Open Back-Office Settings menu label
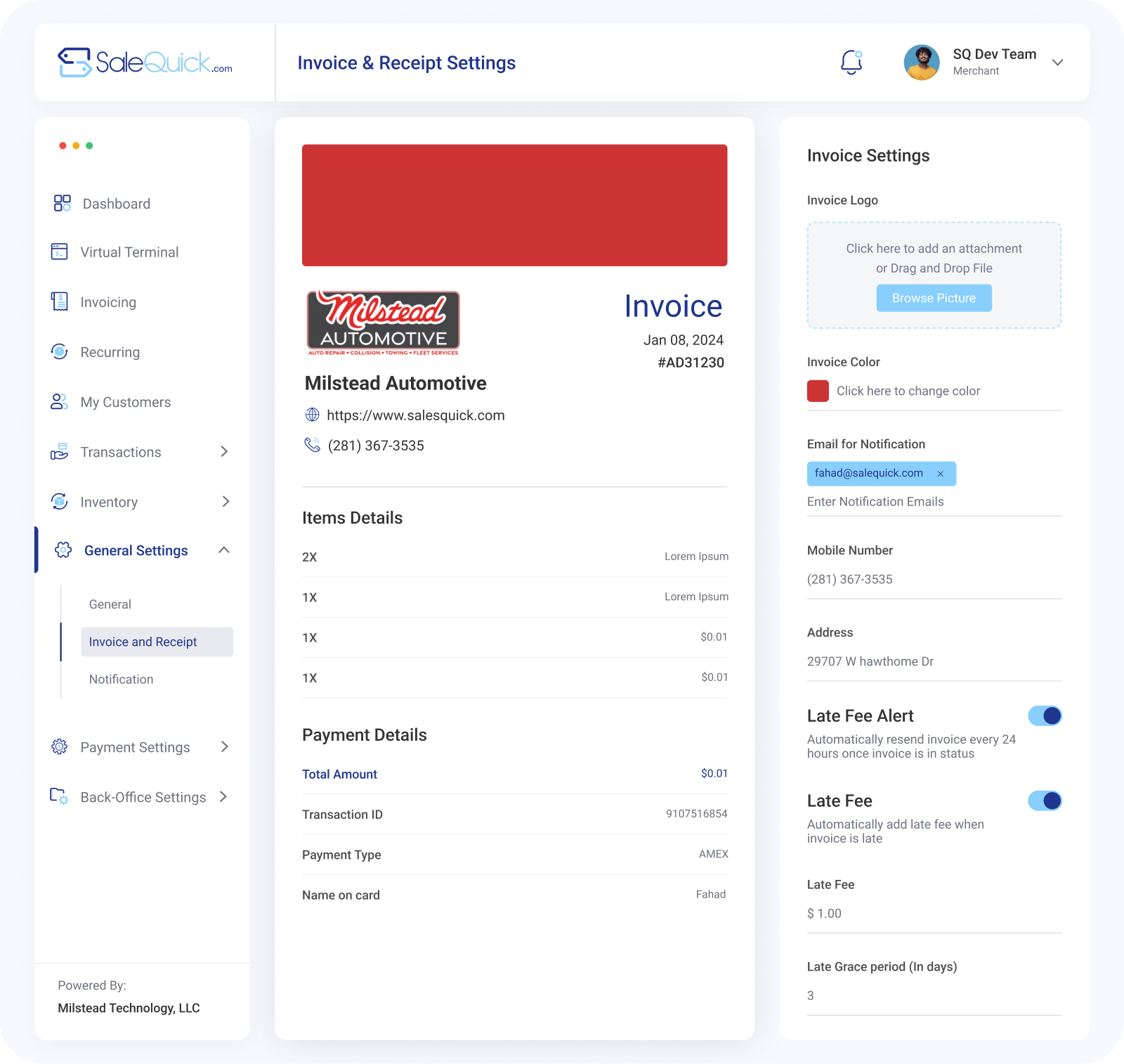The width and height of the screenshot is (1124, 1064). click(x=143, y=797)
